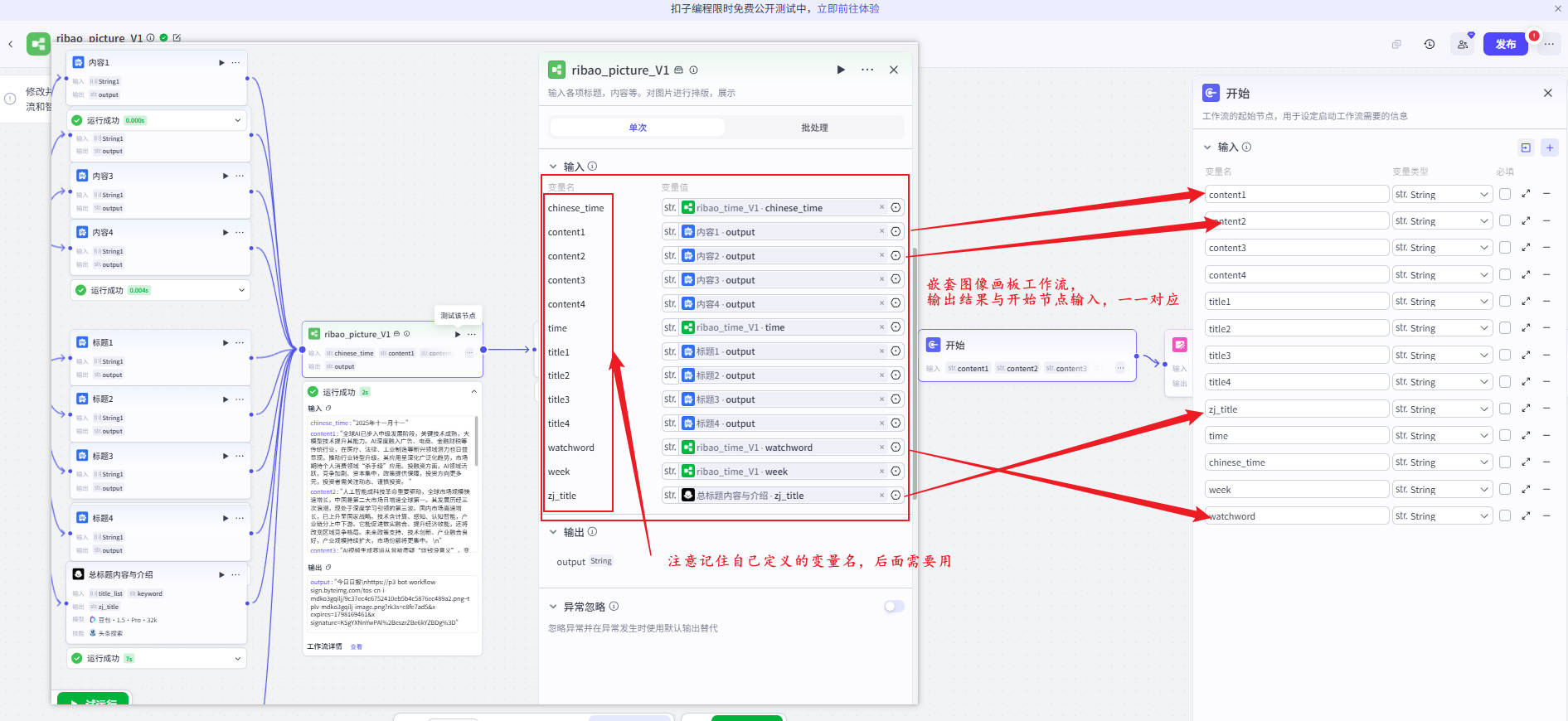Viewport: 1568px width, 721px height.
Task: Remove the watchword variable with minus icon
Action: 1546,515
